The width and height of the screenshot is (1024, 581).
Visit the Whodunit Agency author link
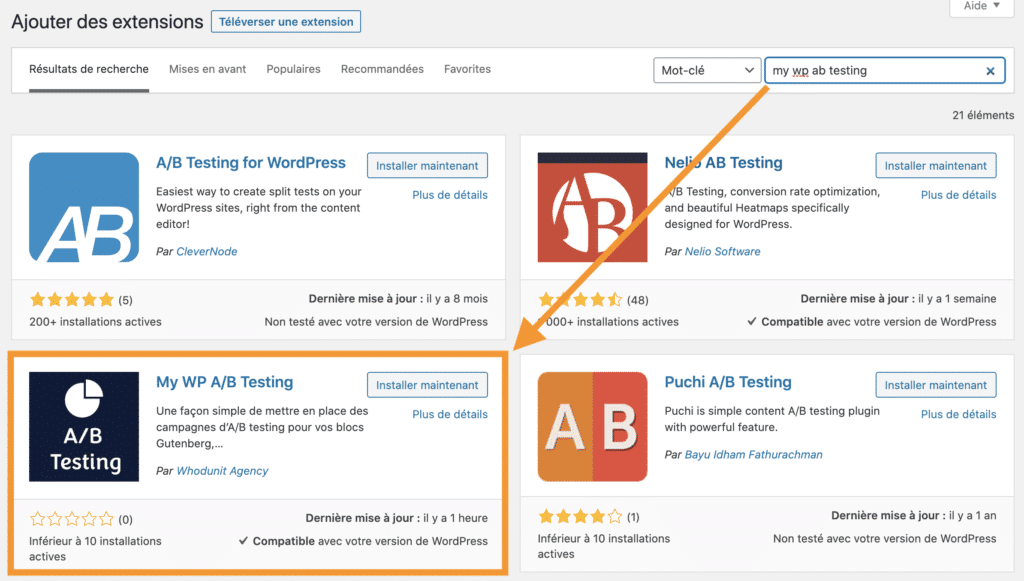222,471
